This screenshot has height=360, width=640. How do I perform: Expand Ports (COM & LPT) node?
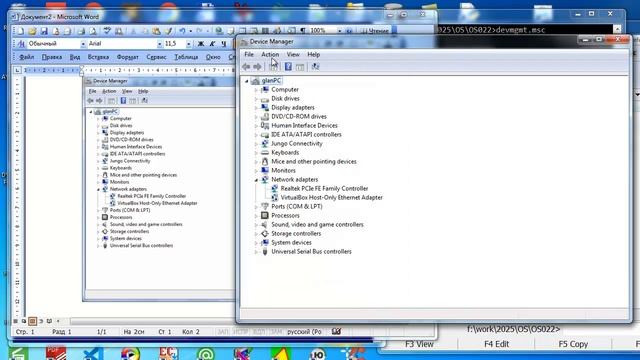256,207
